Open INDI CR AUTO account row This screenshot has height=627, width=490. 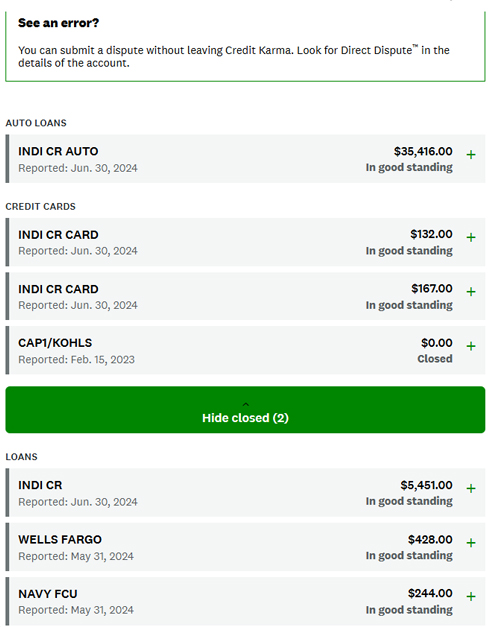[245, 159]
